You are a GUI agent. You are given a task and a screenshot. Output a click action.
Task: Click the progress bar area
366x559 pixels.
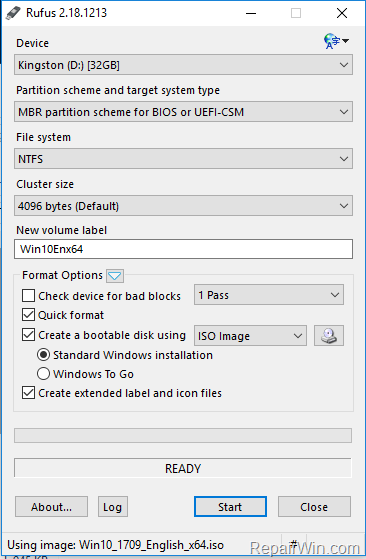(183, 436)
